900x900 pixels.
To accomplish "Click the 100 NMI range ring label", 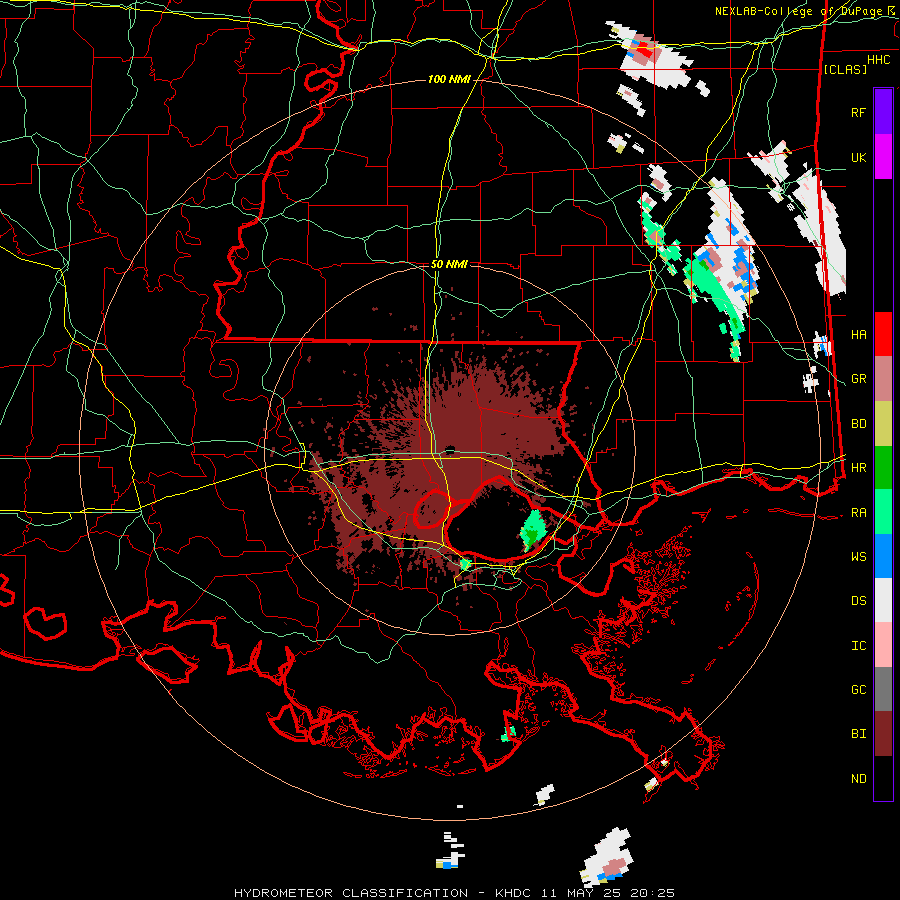I will pos(449,79).
